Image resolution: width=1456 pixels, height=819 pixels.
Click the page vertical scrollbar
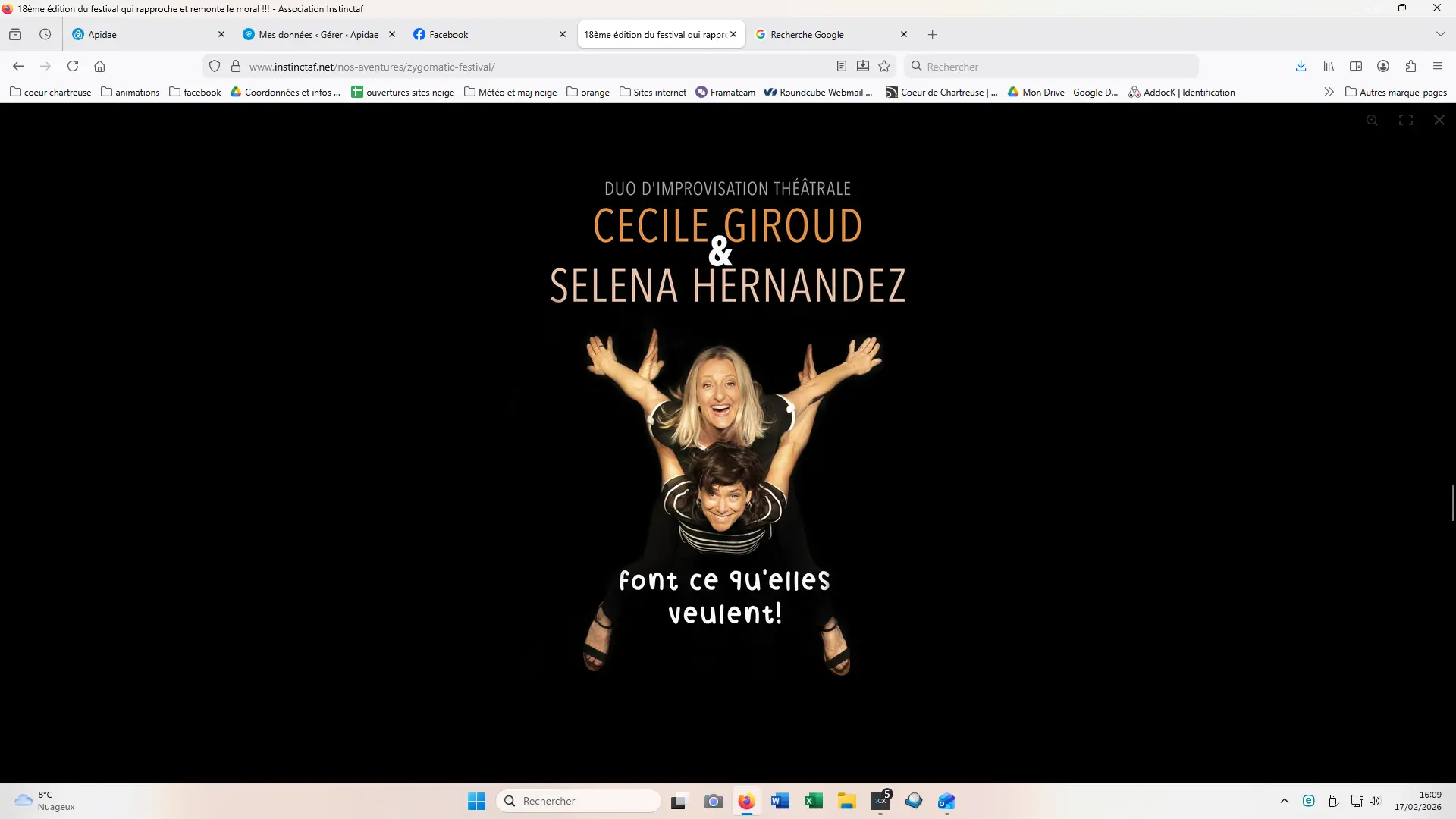(x=1452, y=503)
